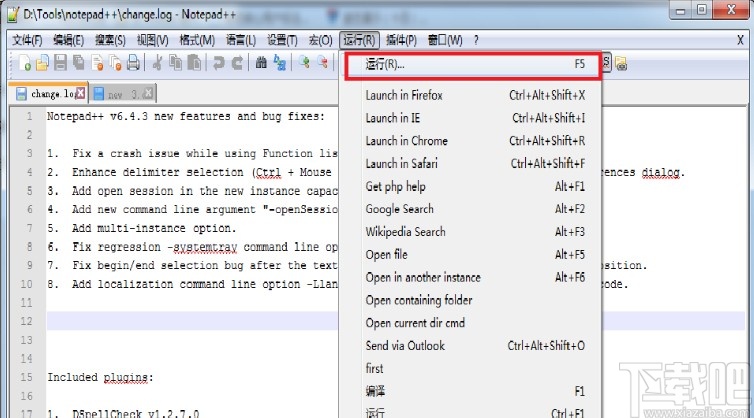This screenshot has width=754, height=418.
Task: Click the Close All documents toolbar icon
Action: pyautogui.click(x=115, y=63)
